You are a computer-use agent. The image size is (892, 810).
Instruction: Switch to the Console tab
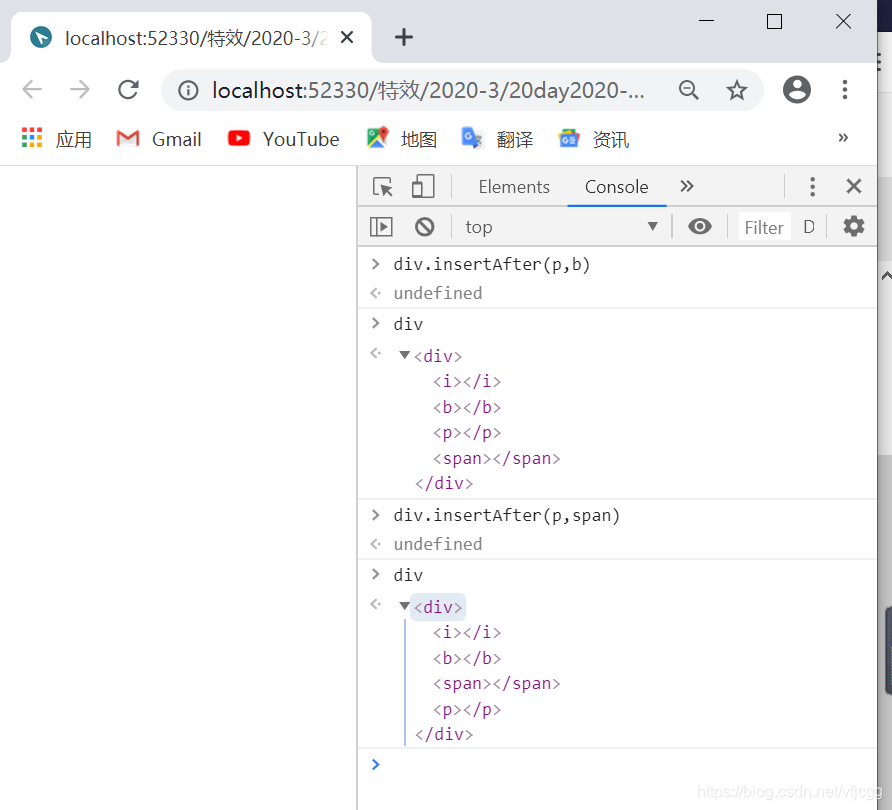pos(617,187)
